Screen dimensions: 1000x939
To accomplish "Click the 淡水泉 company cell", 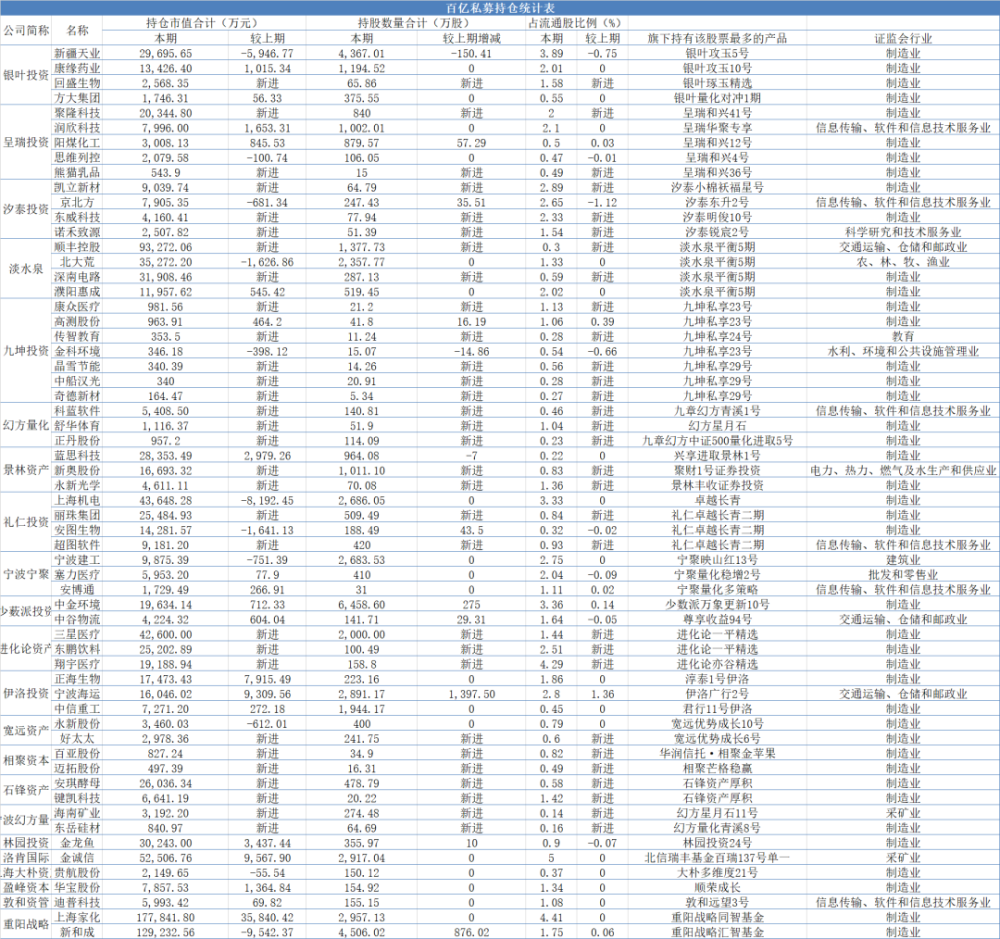I will [26, 269].
